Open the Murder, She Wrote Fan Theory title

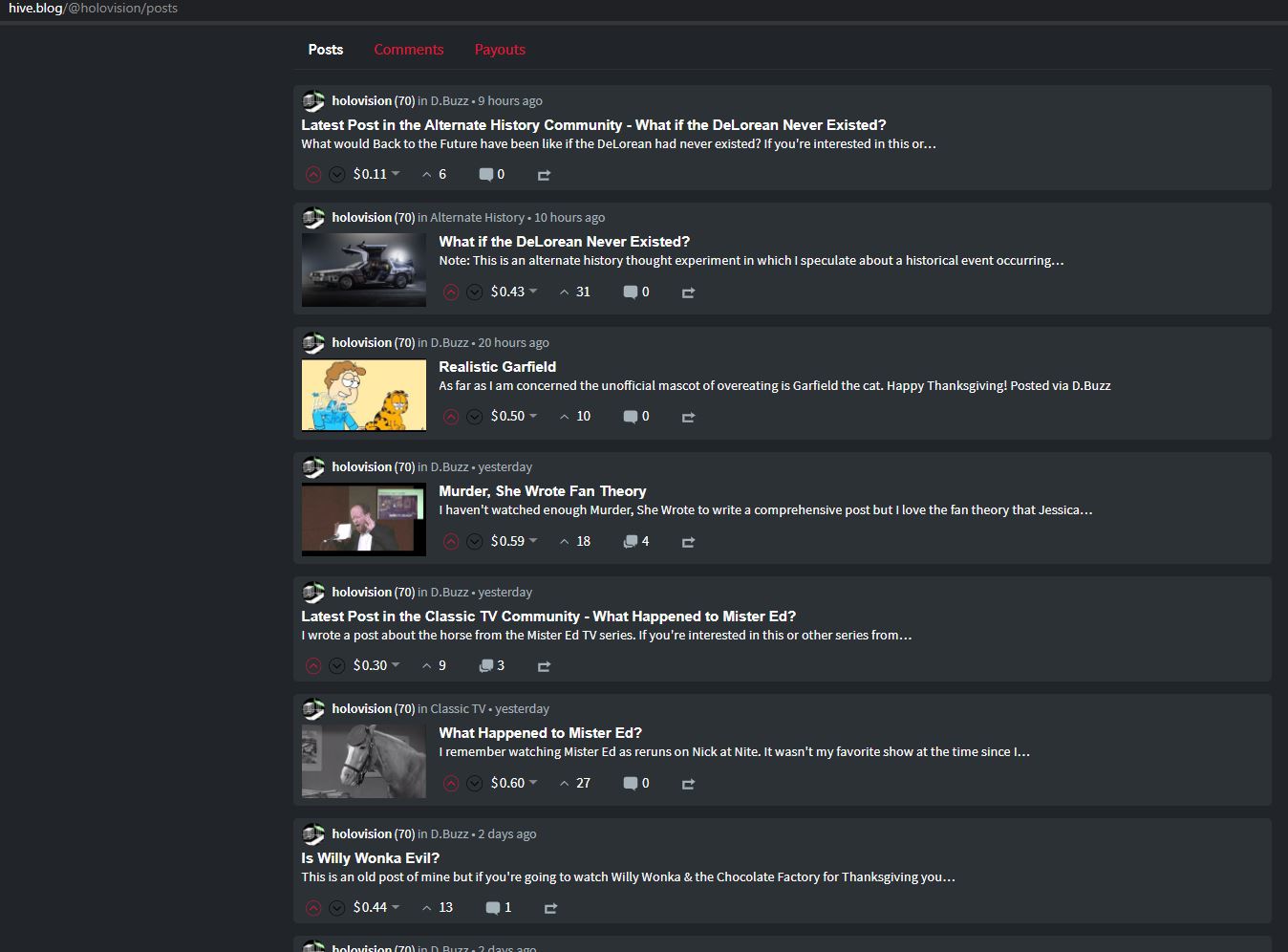[x=542, y=491]
